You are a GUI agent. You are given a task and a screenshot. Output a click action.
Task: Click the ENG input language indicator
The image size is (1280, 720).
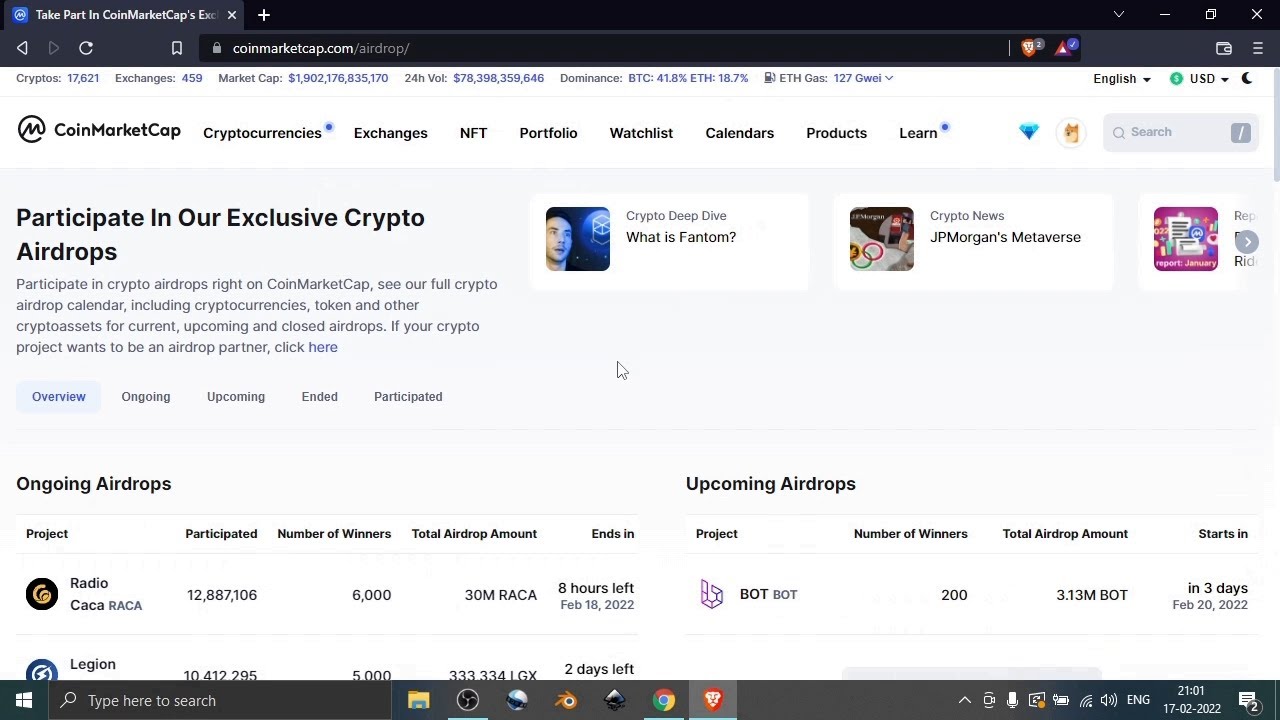click(1138, 700)
